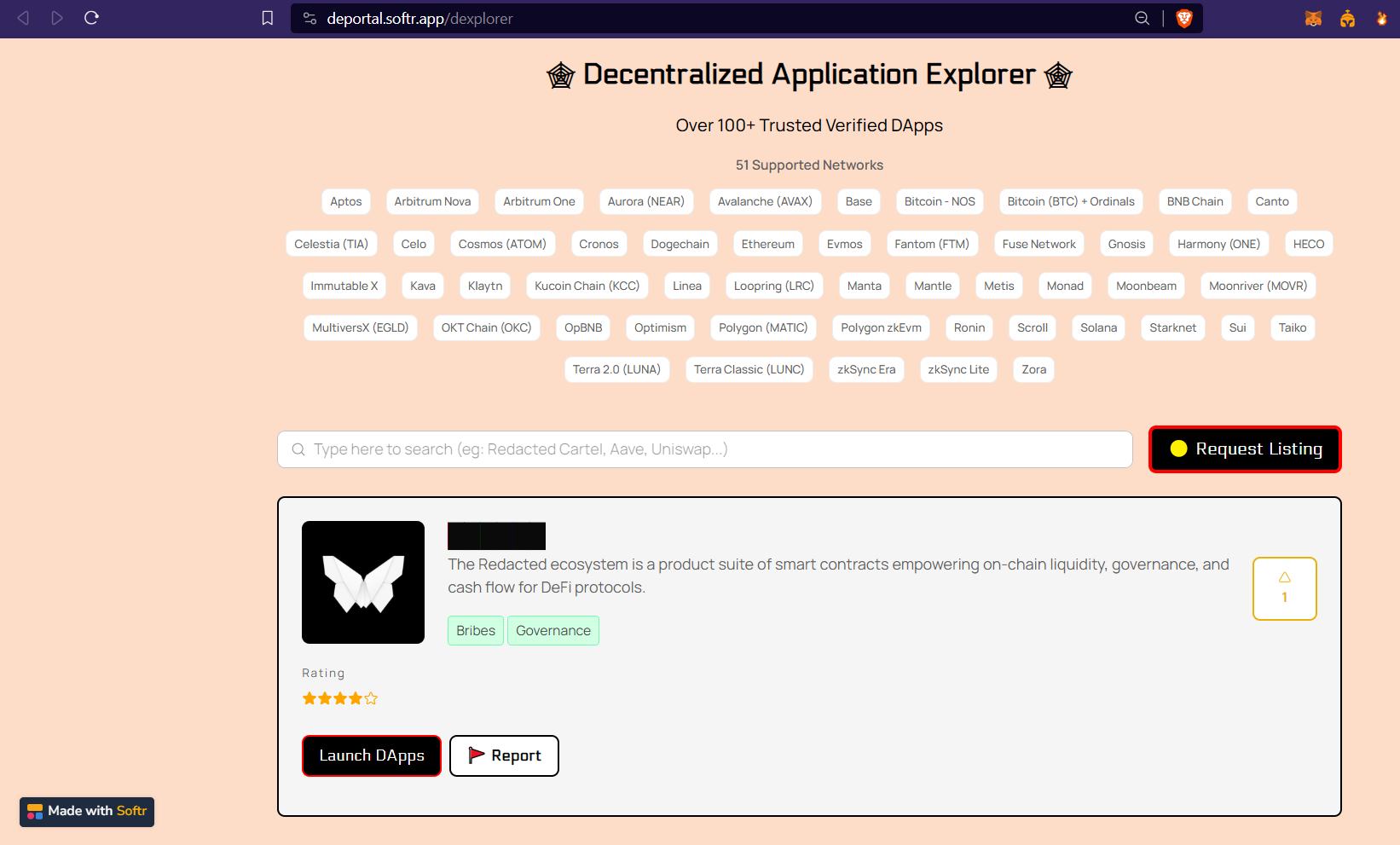Click the Kava chip
Screen dimensions: 1400x845
(422, 286)
